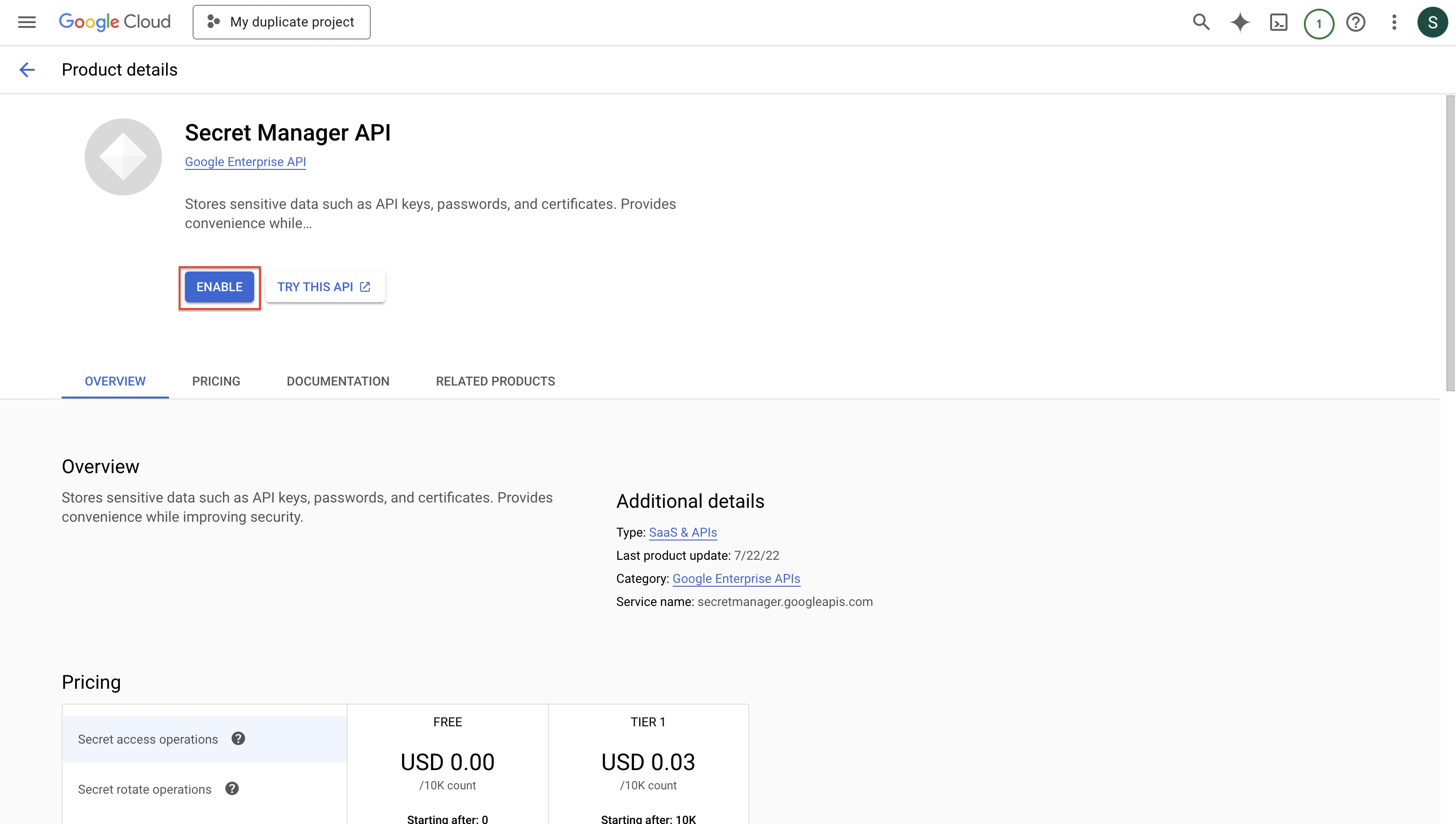Go back using the blue arrow

(x=26, y=70)
